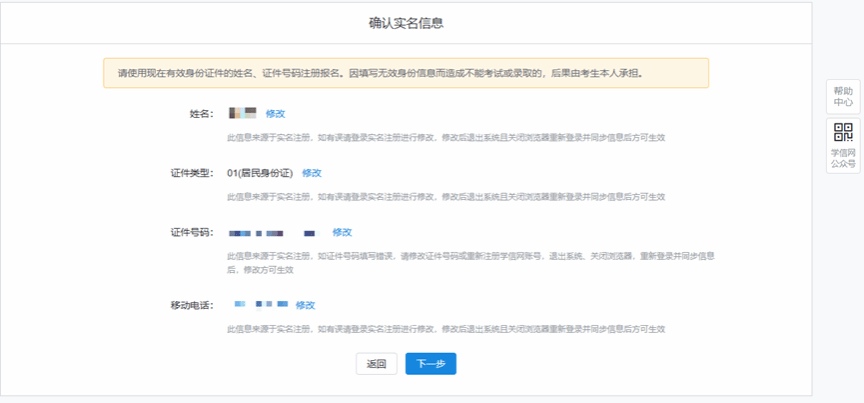Click the 姓名 field label
Viewport: 864px width, 403px height.
[x=201, y=114]
